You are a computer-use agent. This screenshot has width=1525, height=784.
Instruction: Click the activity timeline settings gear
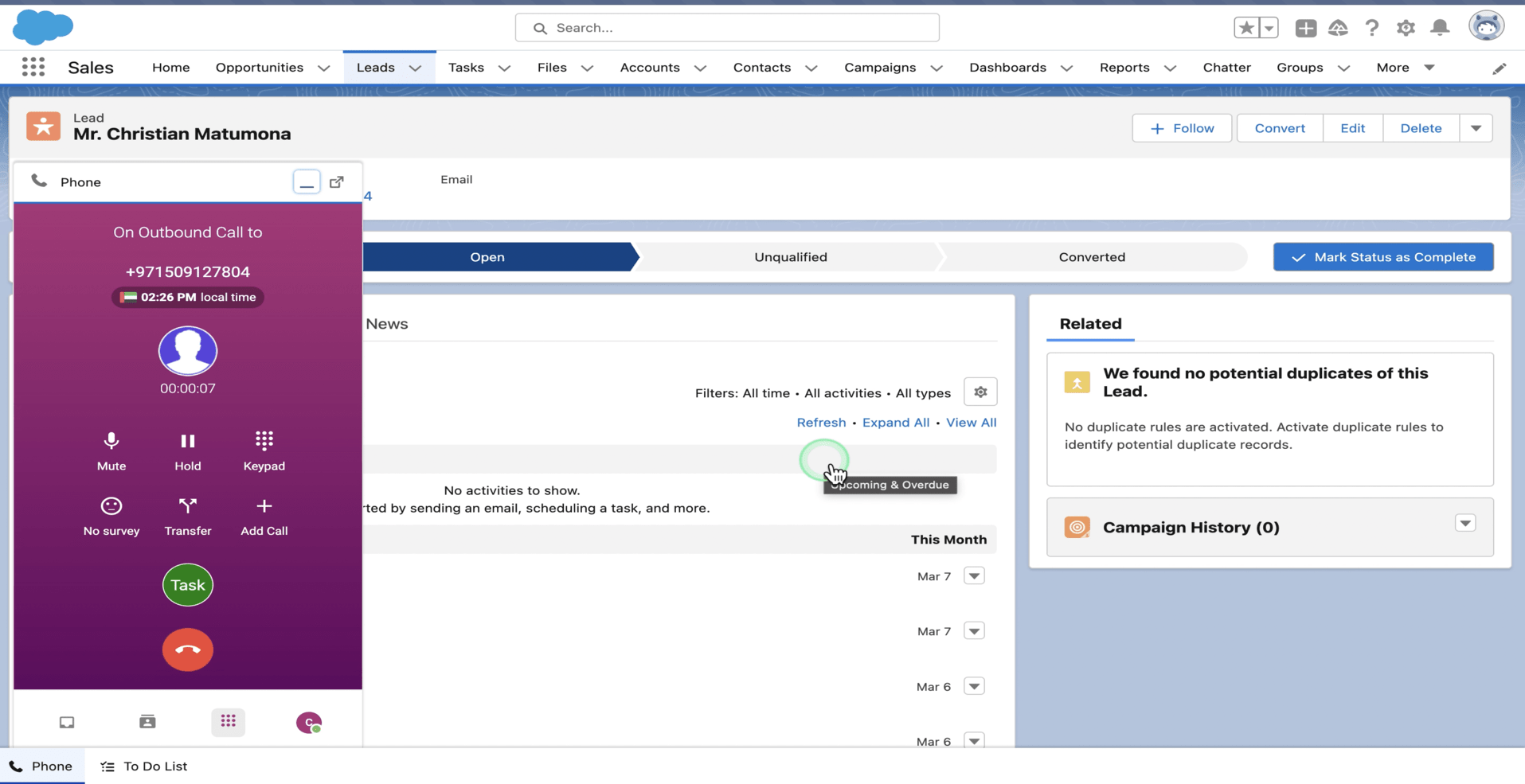pyautogui.click(x=980, y=392)
